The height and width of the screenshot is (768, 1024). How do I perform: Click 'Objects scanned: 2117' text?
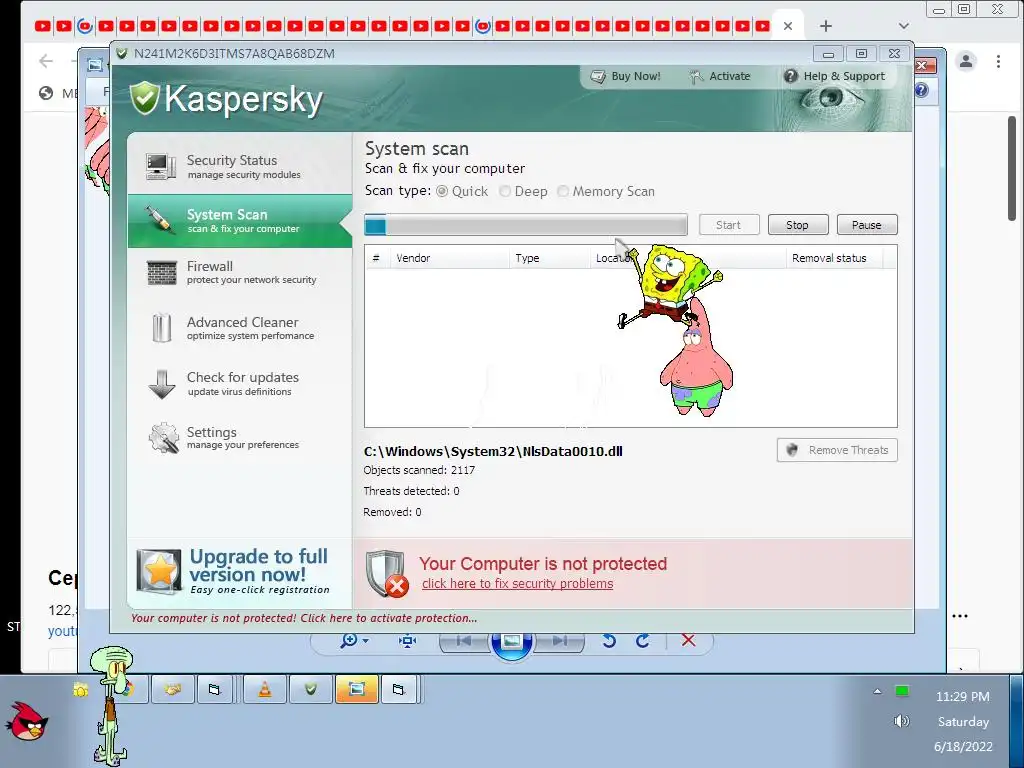coord(419,470)
